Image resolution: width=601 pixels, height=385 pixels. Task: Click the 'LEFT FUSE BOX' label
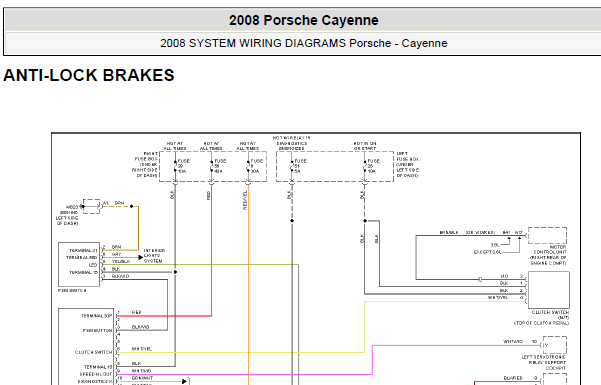(407, 164)
